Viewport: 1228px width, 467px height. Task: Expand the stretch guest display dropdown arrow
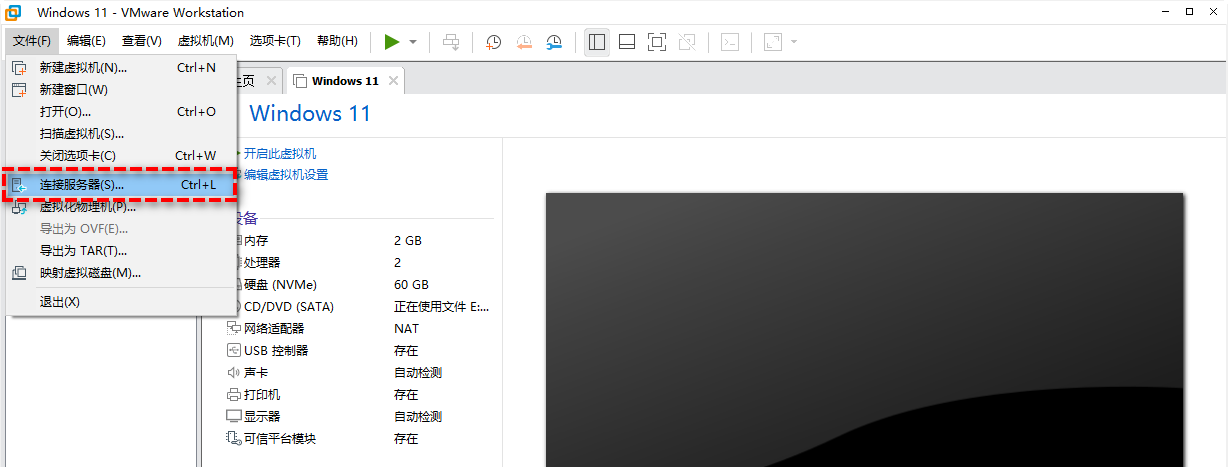(x=794, y=42)
